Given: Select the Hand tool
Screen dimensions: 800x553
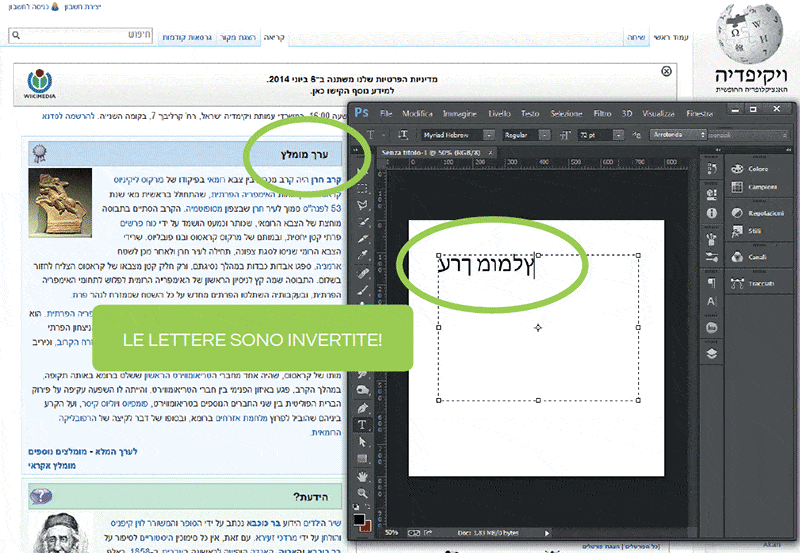Looking at the screenshot, I should (362, 476).
